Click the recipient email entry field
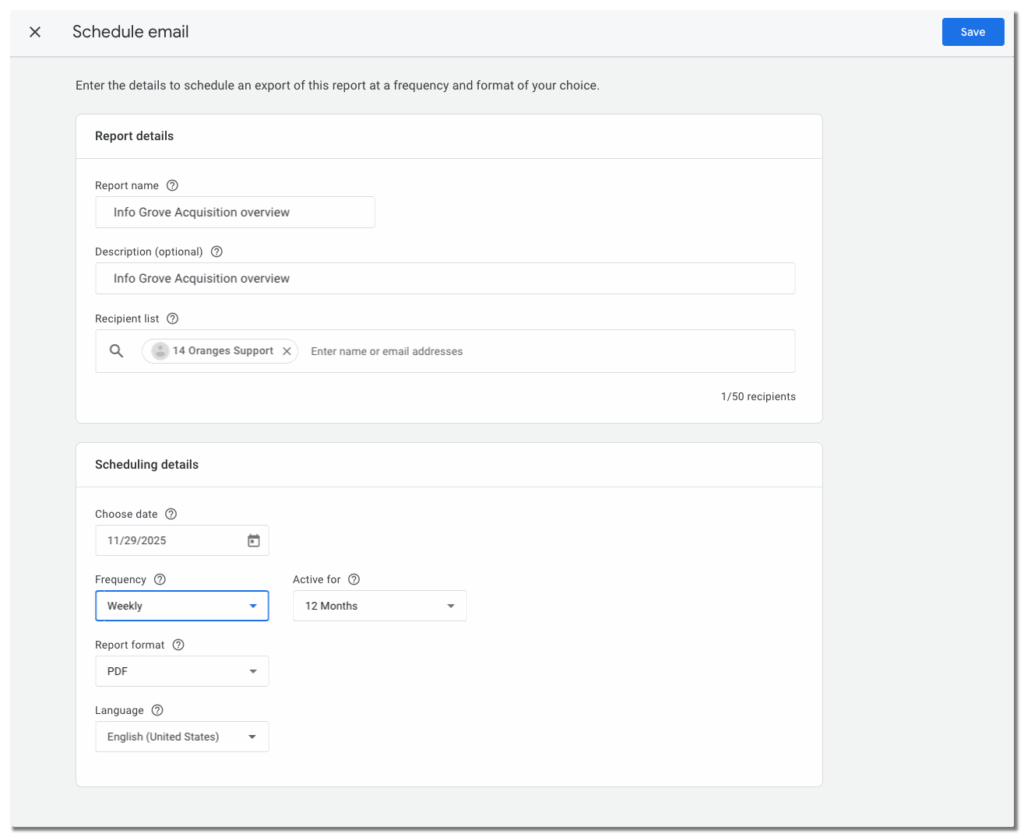This screenshot has height=837, width=1024. click(x=400, y=351)
